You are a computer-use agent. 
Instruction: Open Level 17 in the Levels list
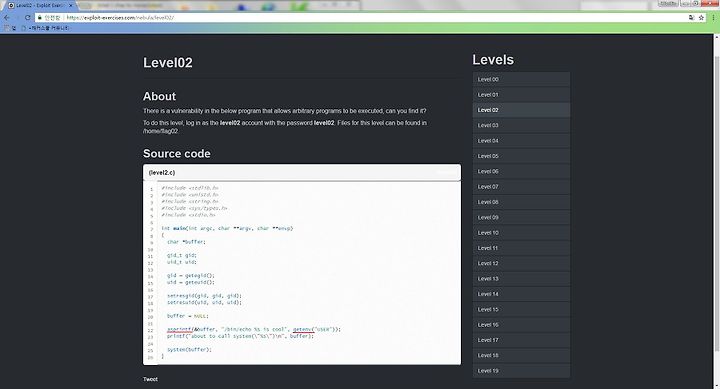point(521,340)
